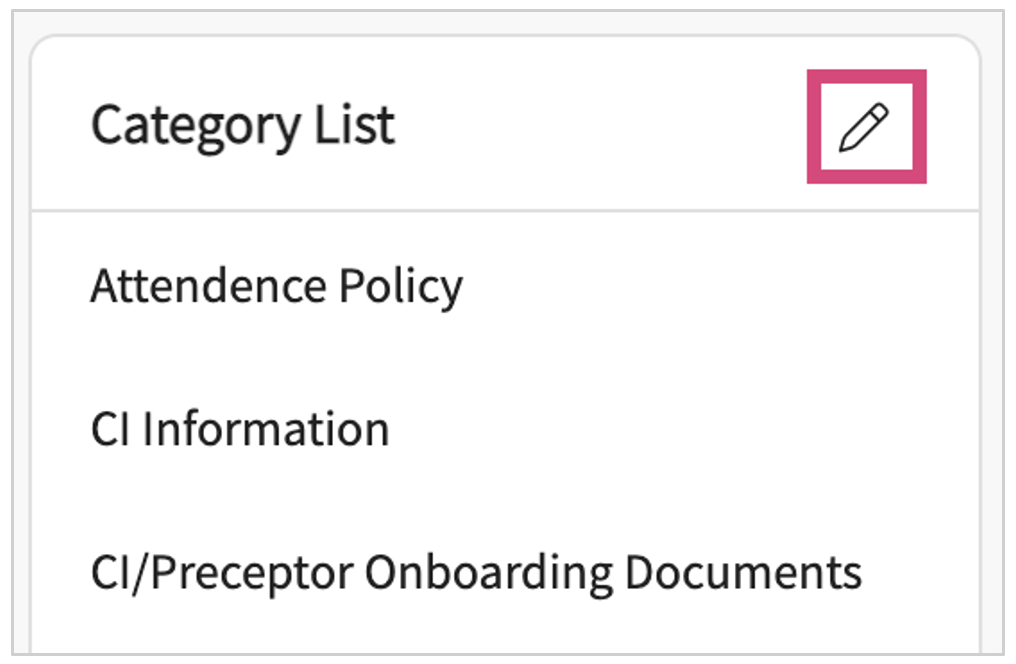
Task: Select the Attendence Policy category
Action: tap(277, 287)
